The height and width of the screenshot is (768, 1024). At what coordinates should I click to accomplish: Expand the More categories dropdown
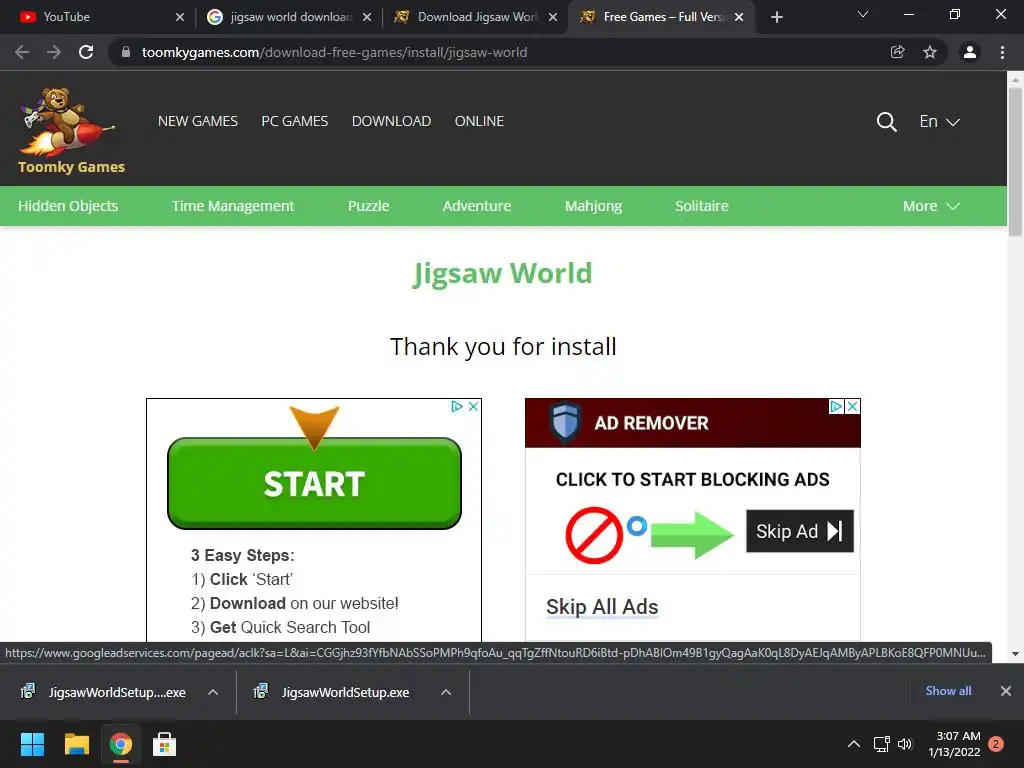[x=931, y=206]
